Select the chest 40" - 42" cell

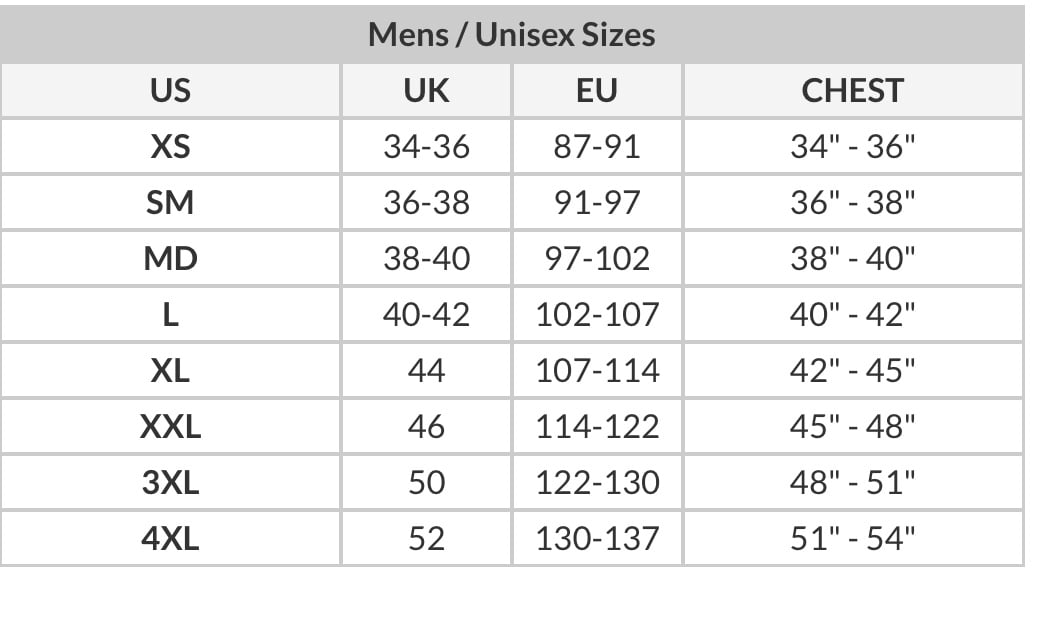pyautogui.click(x=853, y=315)
